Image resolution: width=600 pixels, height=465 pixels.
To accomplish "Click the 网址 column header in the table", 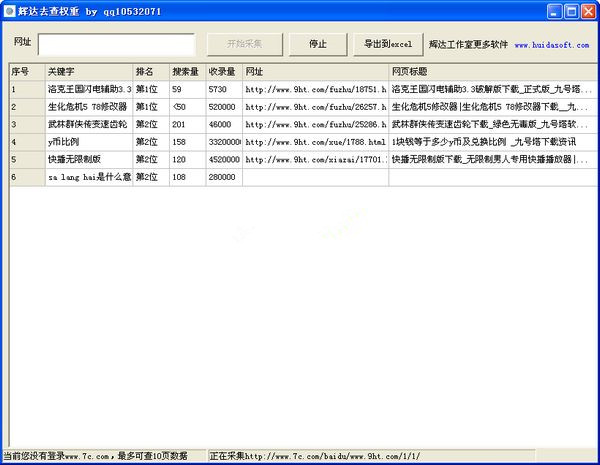I will point(316,72).
